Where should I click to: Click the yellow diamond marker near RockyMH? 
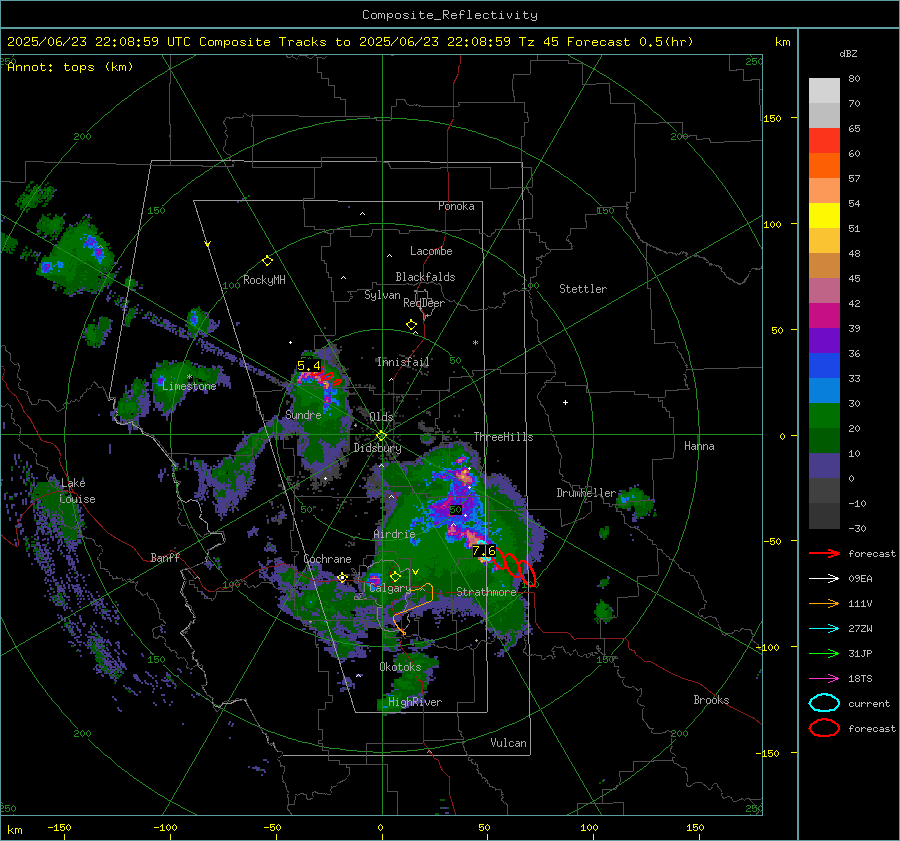click(x=267, y=261)
